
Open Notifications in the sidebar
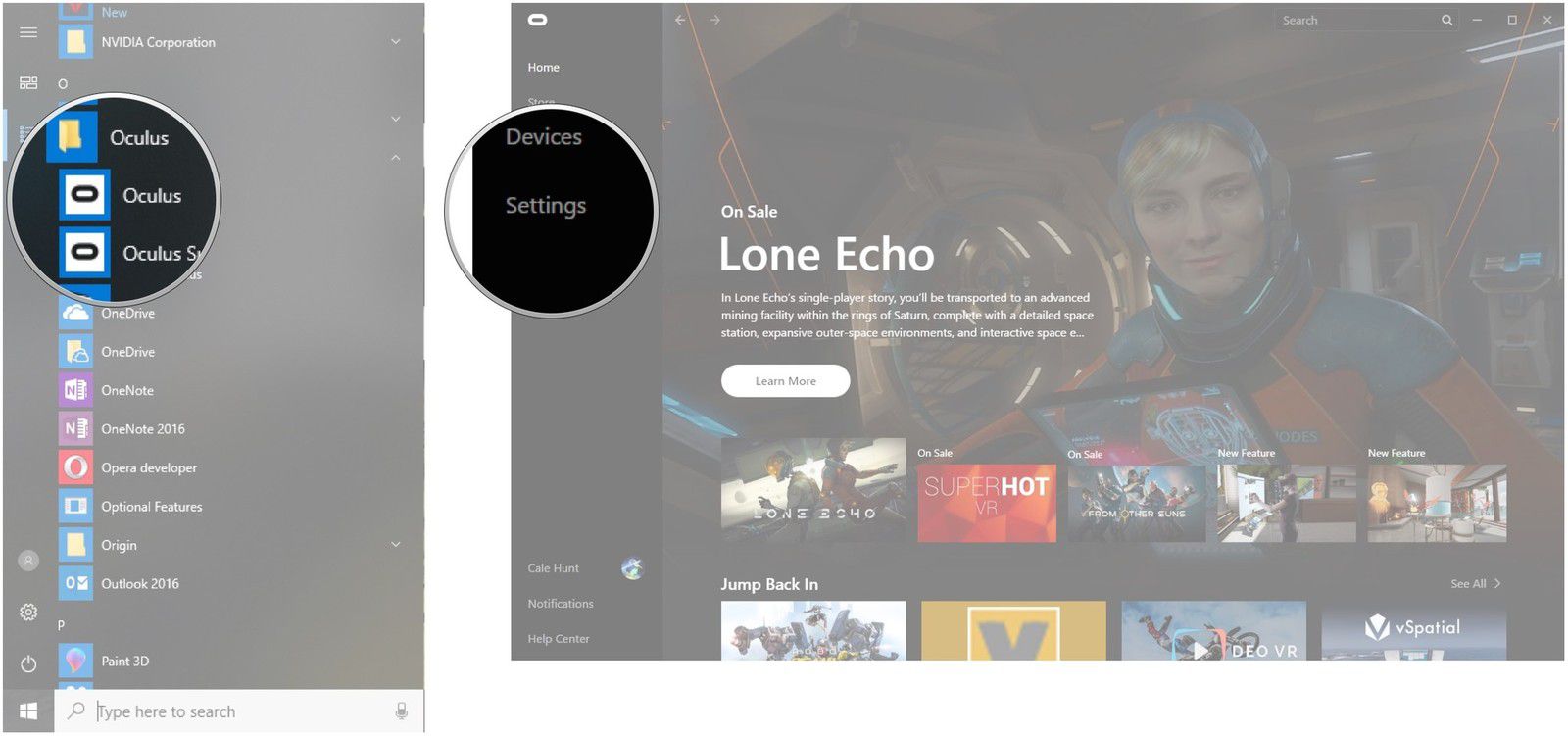pos(561,604)
